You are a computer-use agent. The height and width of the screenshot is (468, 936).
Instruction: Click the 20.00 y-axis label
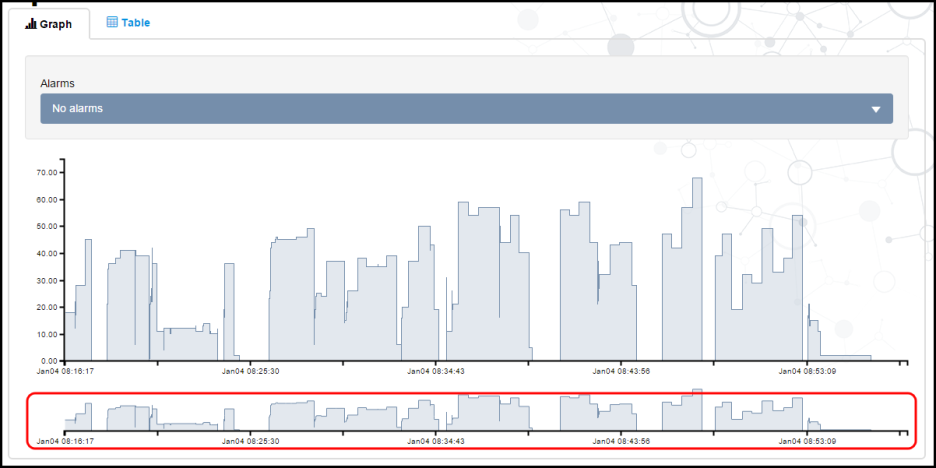coord(47,307)
